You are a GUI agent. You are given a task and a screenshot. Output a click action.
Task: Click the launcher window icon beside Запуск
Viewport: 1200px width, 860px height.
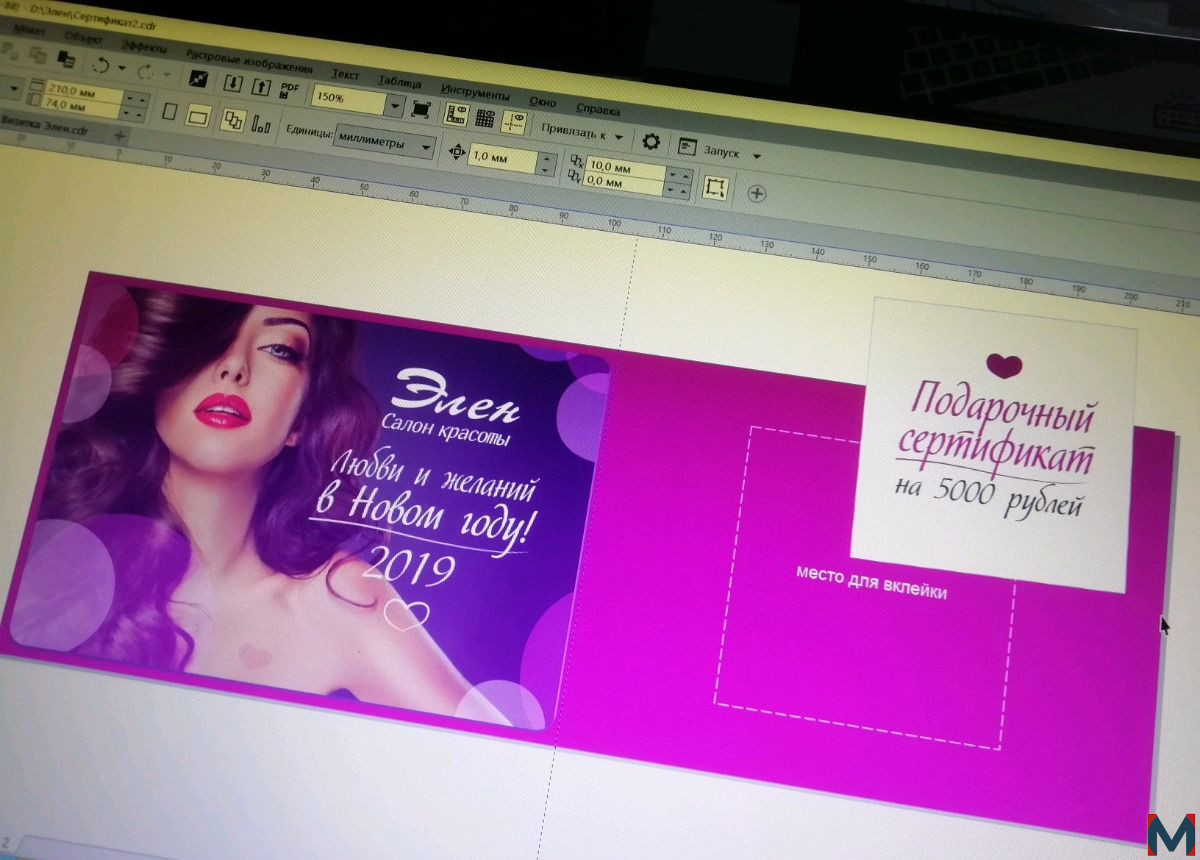[687, 146]
